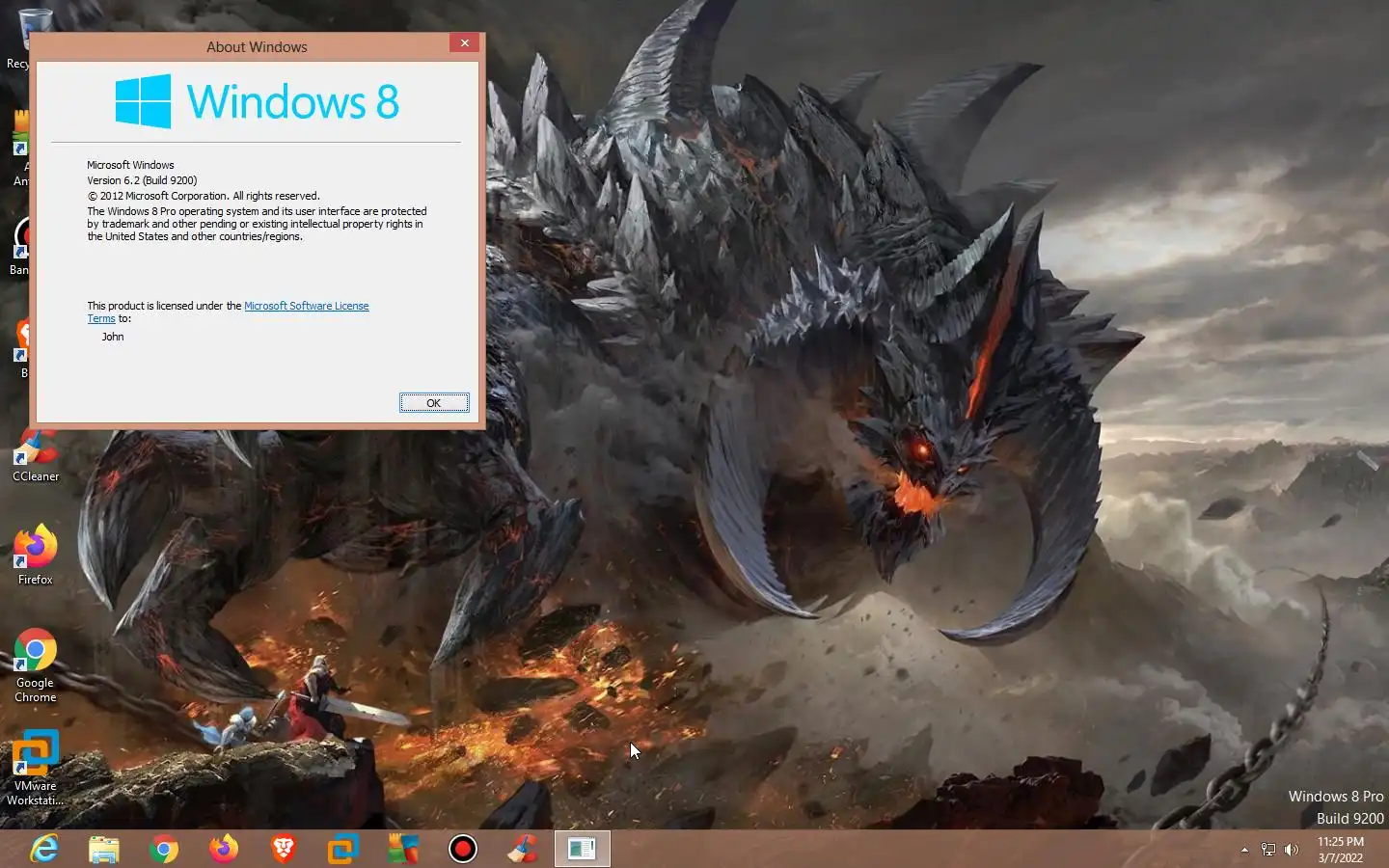1389x868 pixels.
Task: Click the active About Windows taskbar button
Action: coord(583,849)
